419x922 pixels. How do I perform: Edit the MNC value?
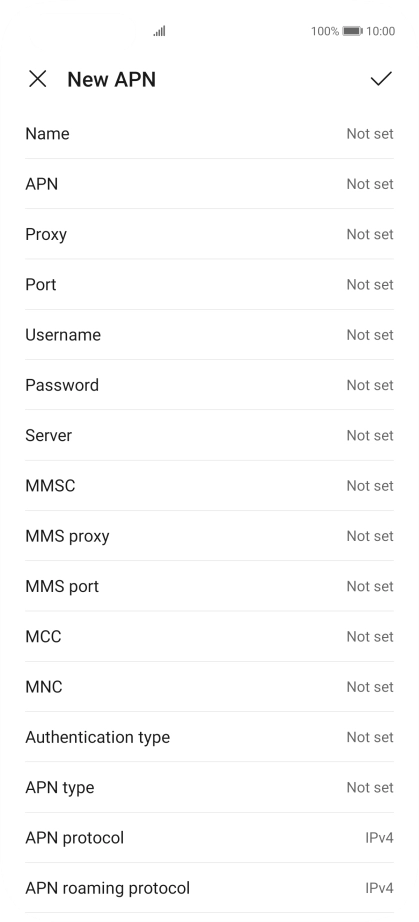click(x=209, y=687)
